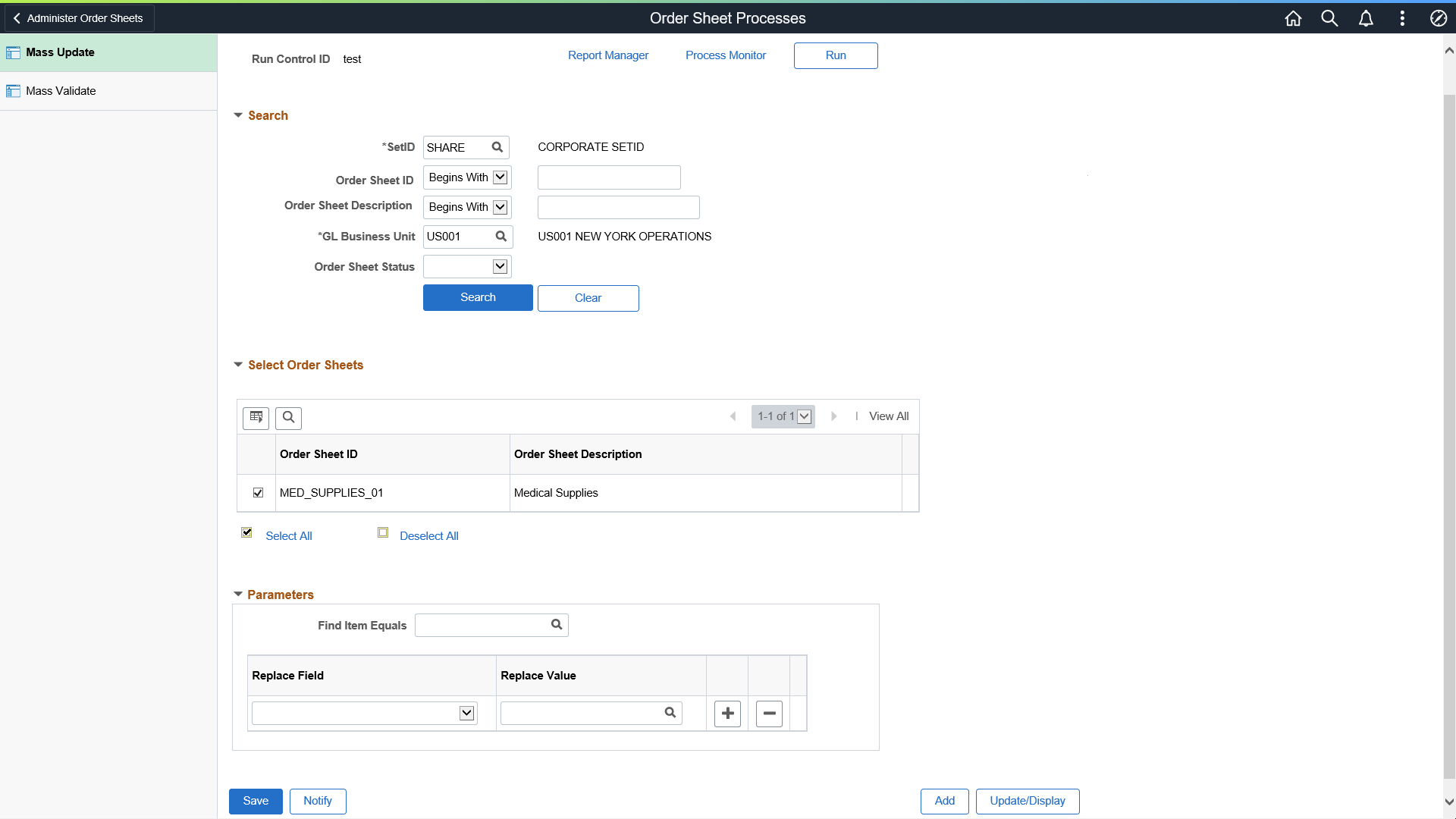Click the Run button
This screenshot has width=1456, height=819.
pyautogui.click(x=835, y=55)
